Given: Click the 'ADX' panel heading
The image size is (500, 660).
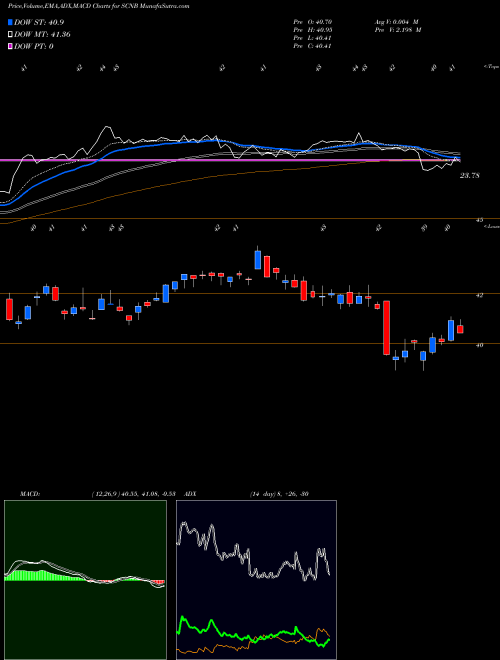Looking at the screenshot, I should pyautogui.click(x=190, y=494).
